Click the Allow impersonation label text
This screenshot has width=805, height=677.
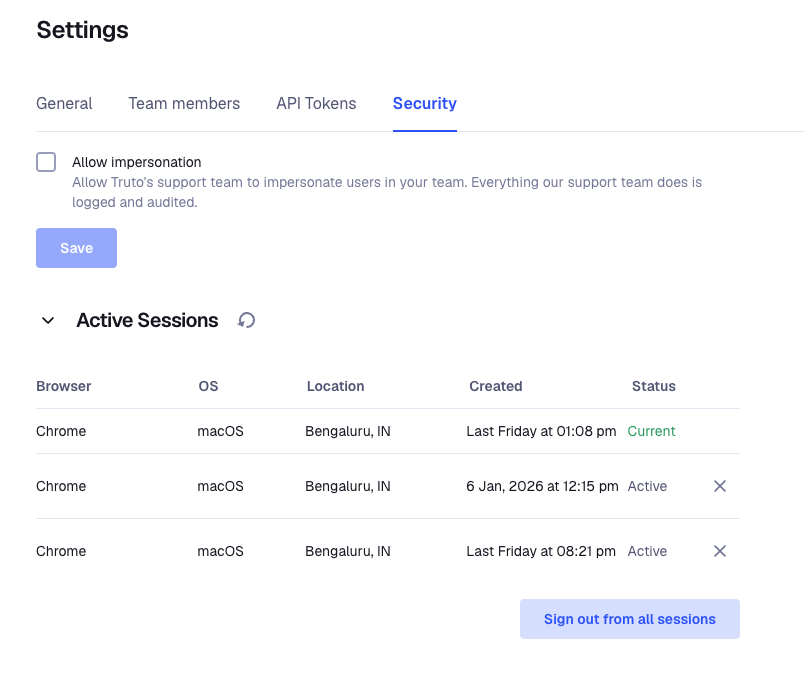137,162
